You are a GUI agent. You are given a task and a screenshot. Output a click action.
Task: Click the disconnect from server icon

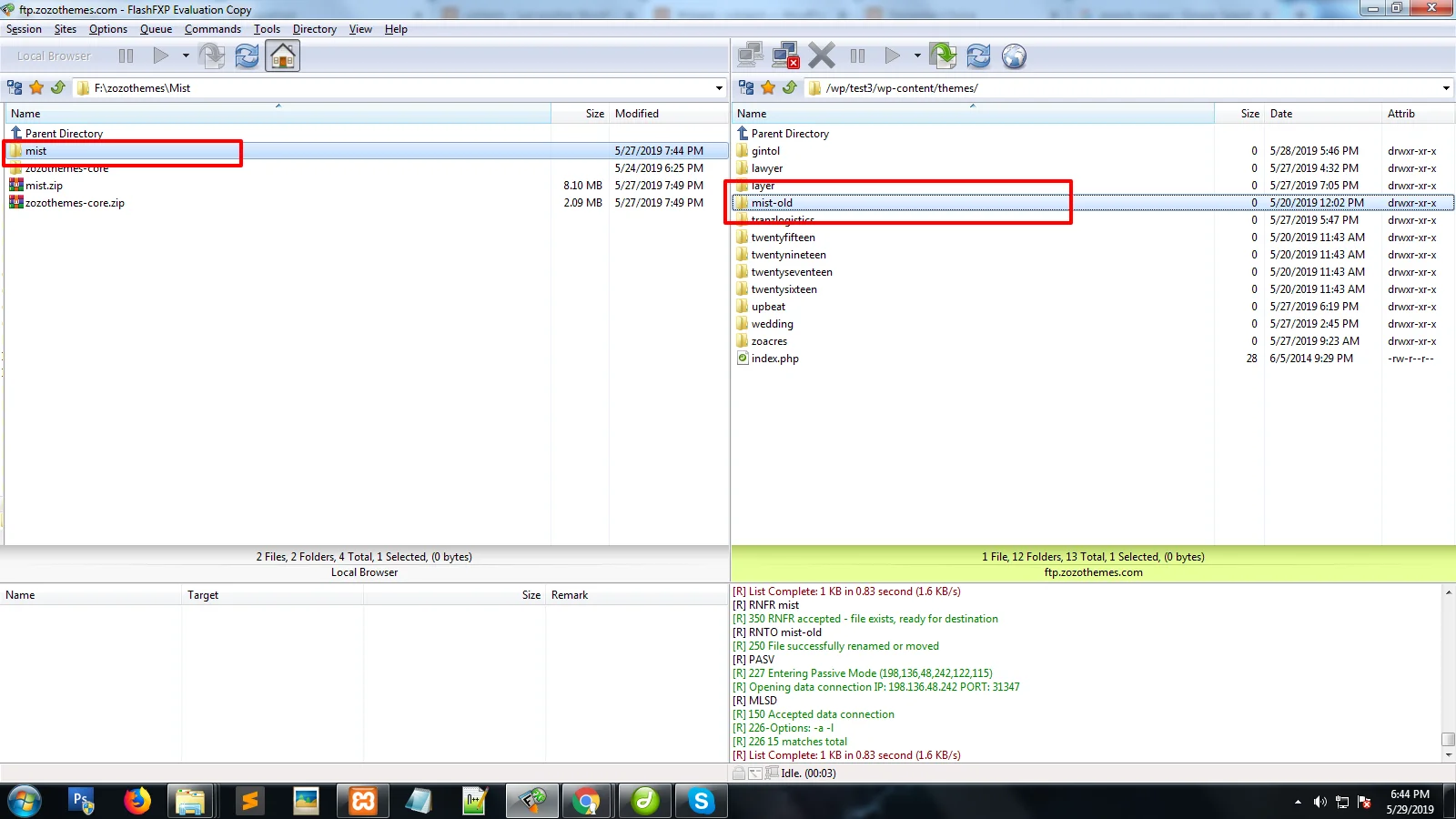point(784,56)
